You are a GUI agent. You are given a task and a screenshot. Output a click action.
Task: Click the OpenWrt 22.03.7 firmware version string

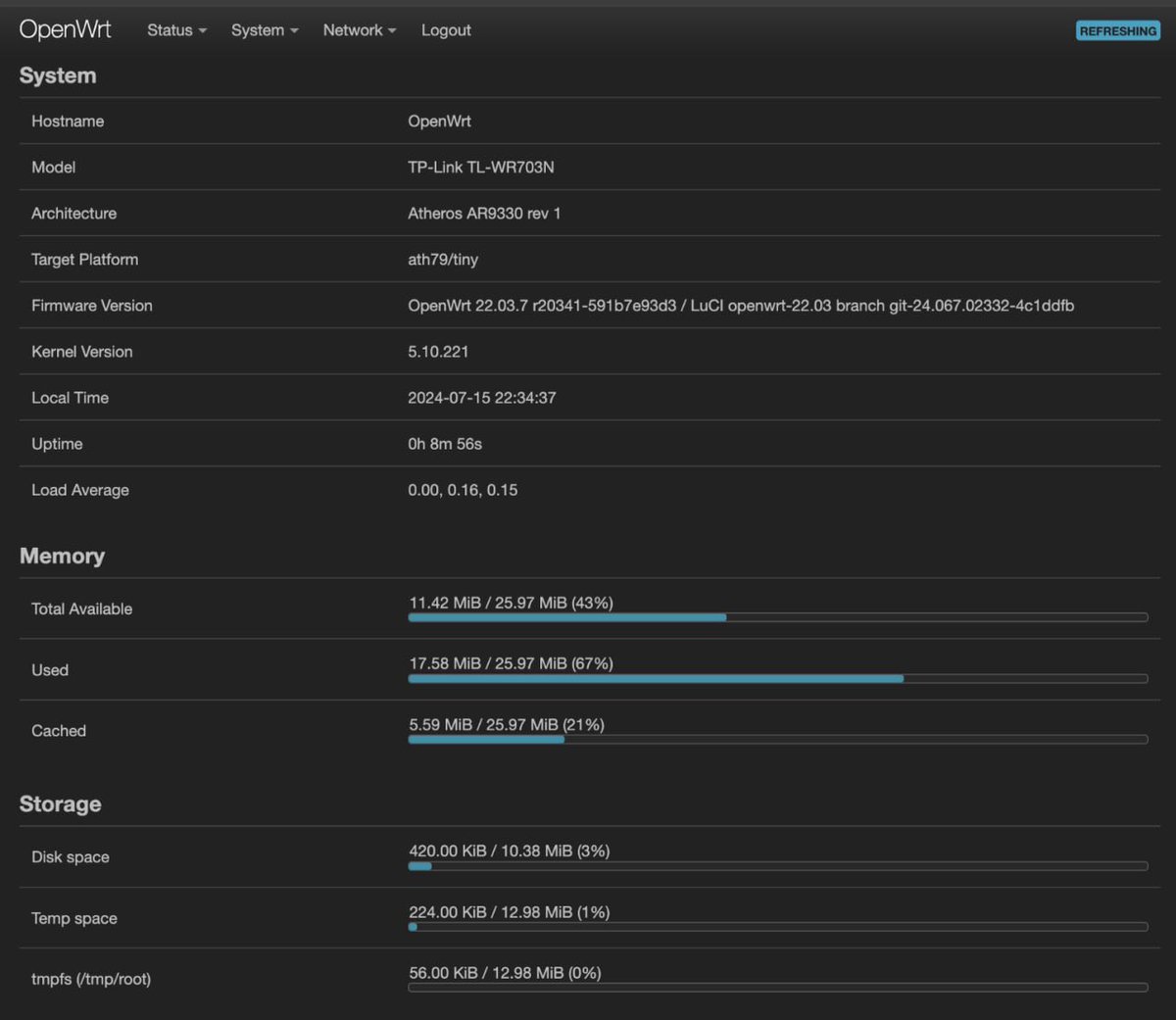coord(741,306)
